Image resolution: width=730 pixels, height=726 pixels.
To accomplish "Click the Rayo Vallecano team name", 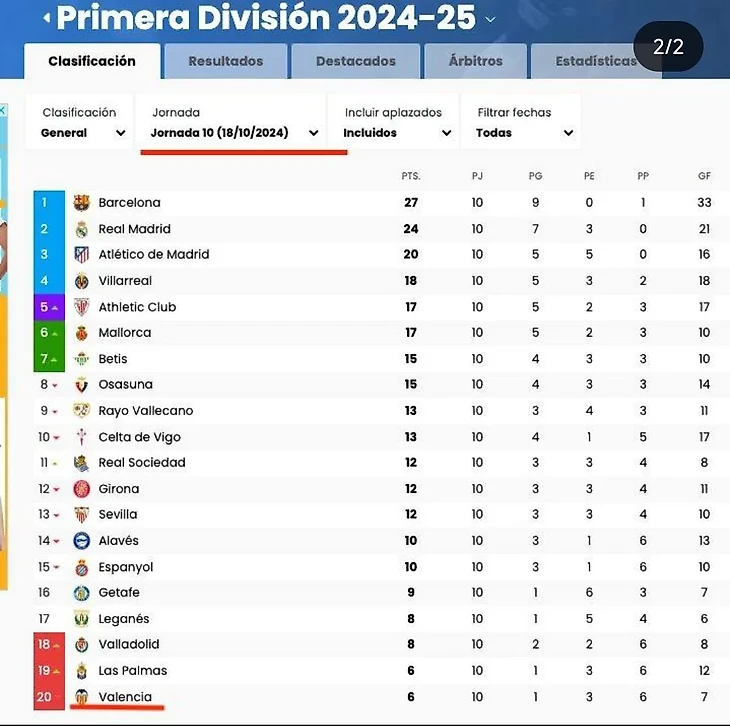I will [x=146, y=411].
